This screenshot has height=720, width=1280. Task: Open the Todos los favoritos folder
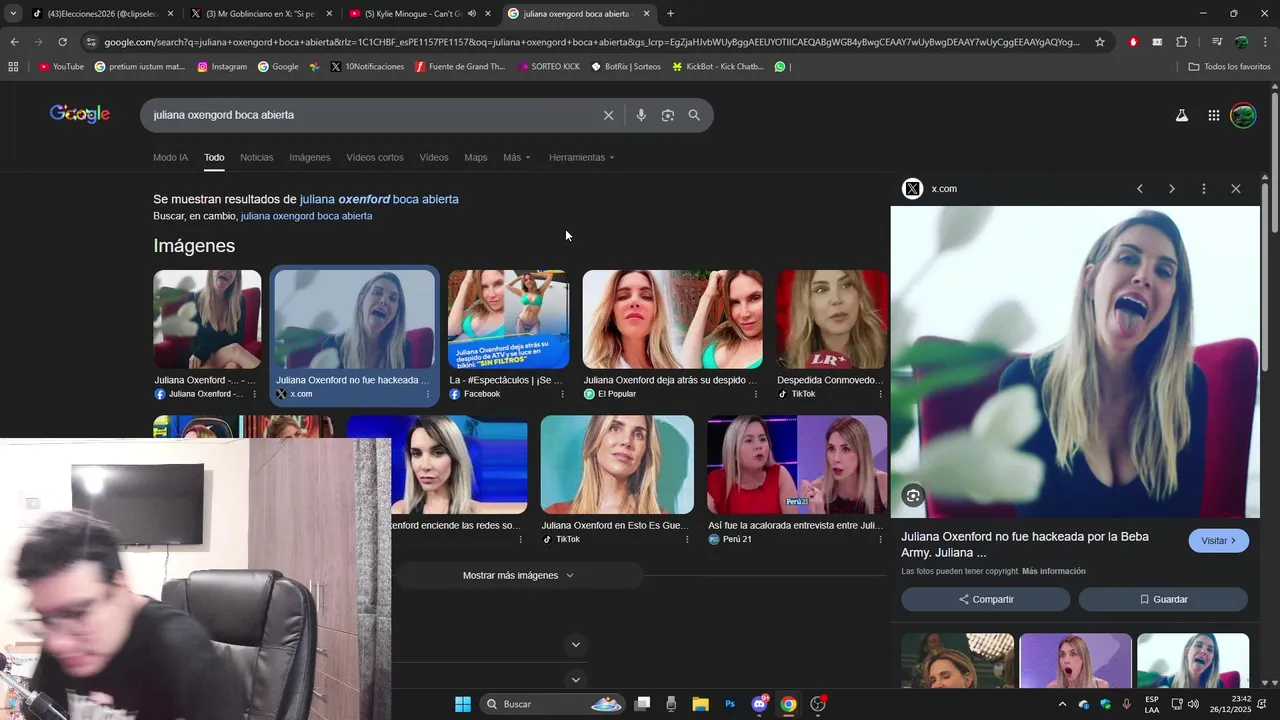(x=1229, y=67)
